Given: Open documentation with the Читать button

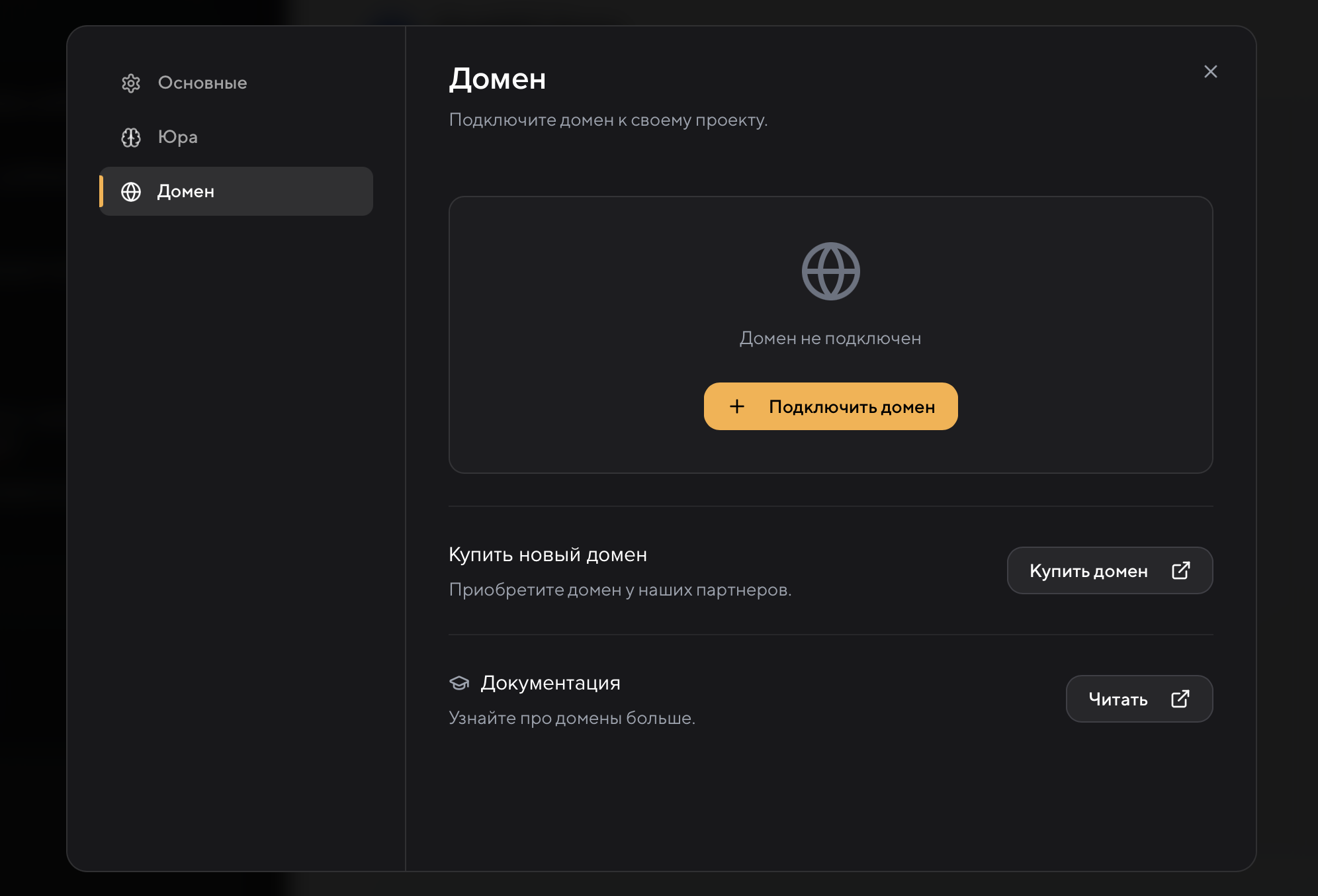Looking at the screenshot, I should click(x=1138, y=699).
